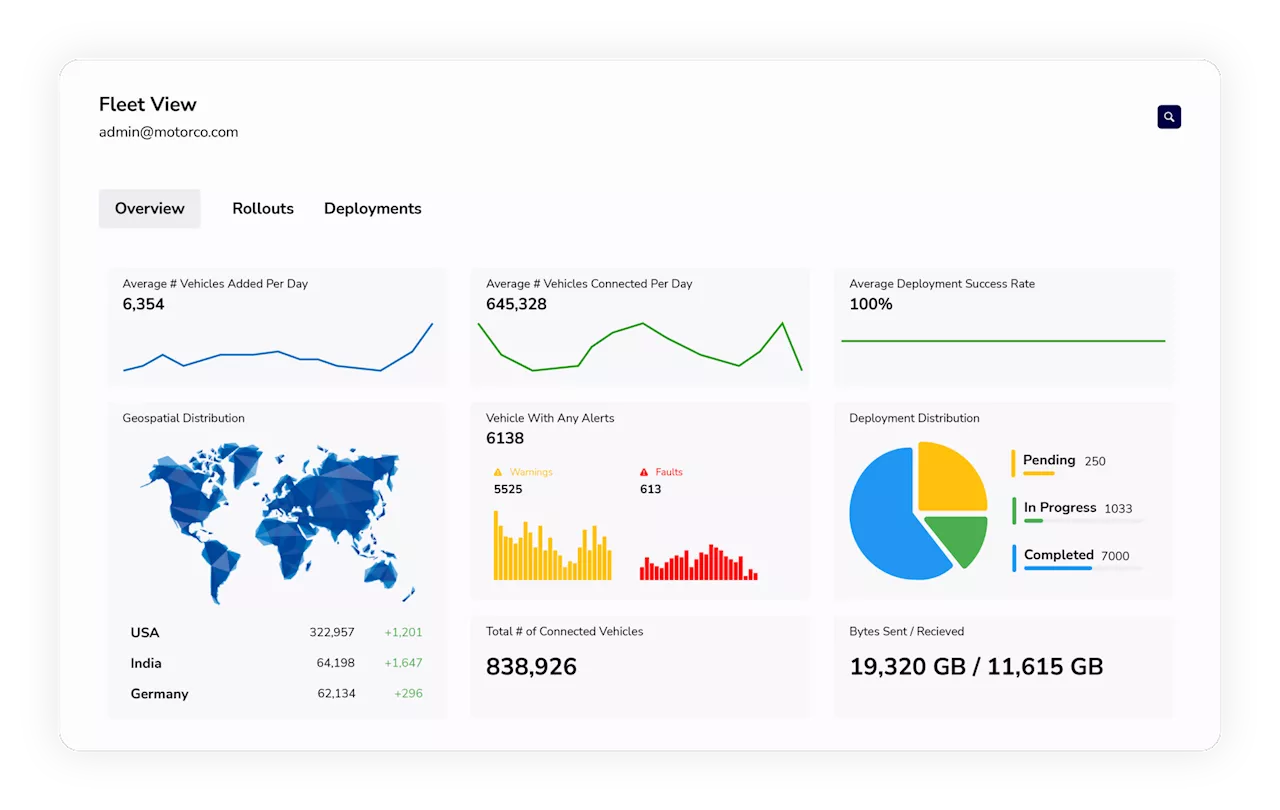Click the +1,647 change value
Screen dimensions: 1280x810
(x=403, y=663)
